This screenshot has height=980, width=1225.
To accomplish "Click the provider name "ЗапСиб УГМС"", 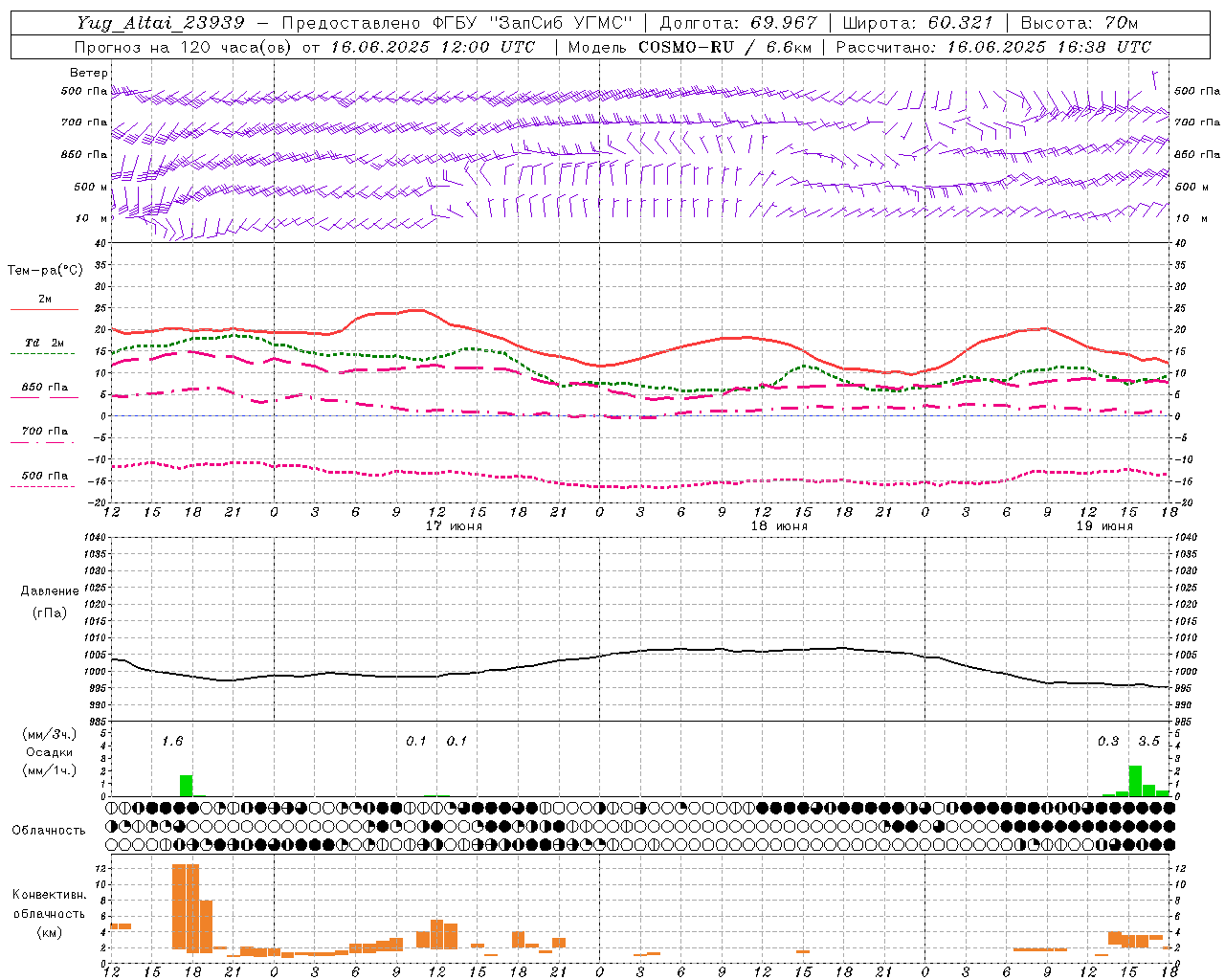I will pos(560,23).
